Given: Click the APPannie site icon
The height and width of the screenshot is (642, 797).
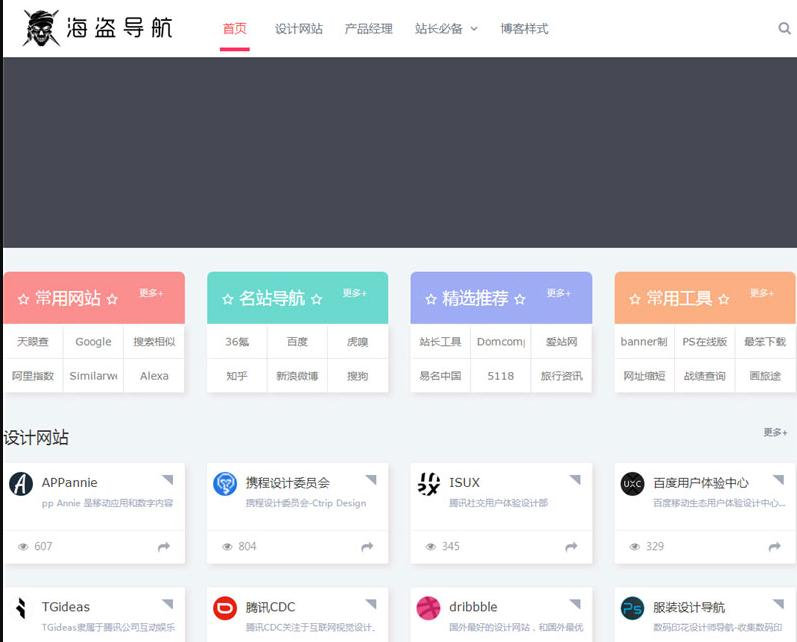Looking at the screenshot, I should coord(21,483).
